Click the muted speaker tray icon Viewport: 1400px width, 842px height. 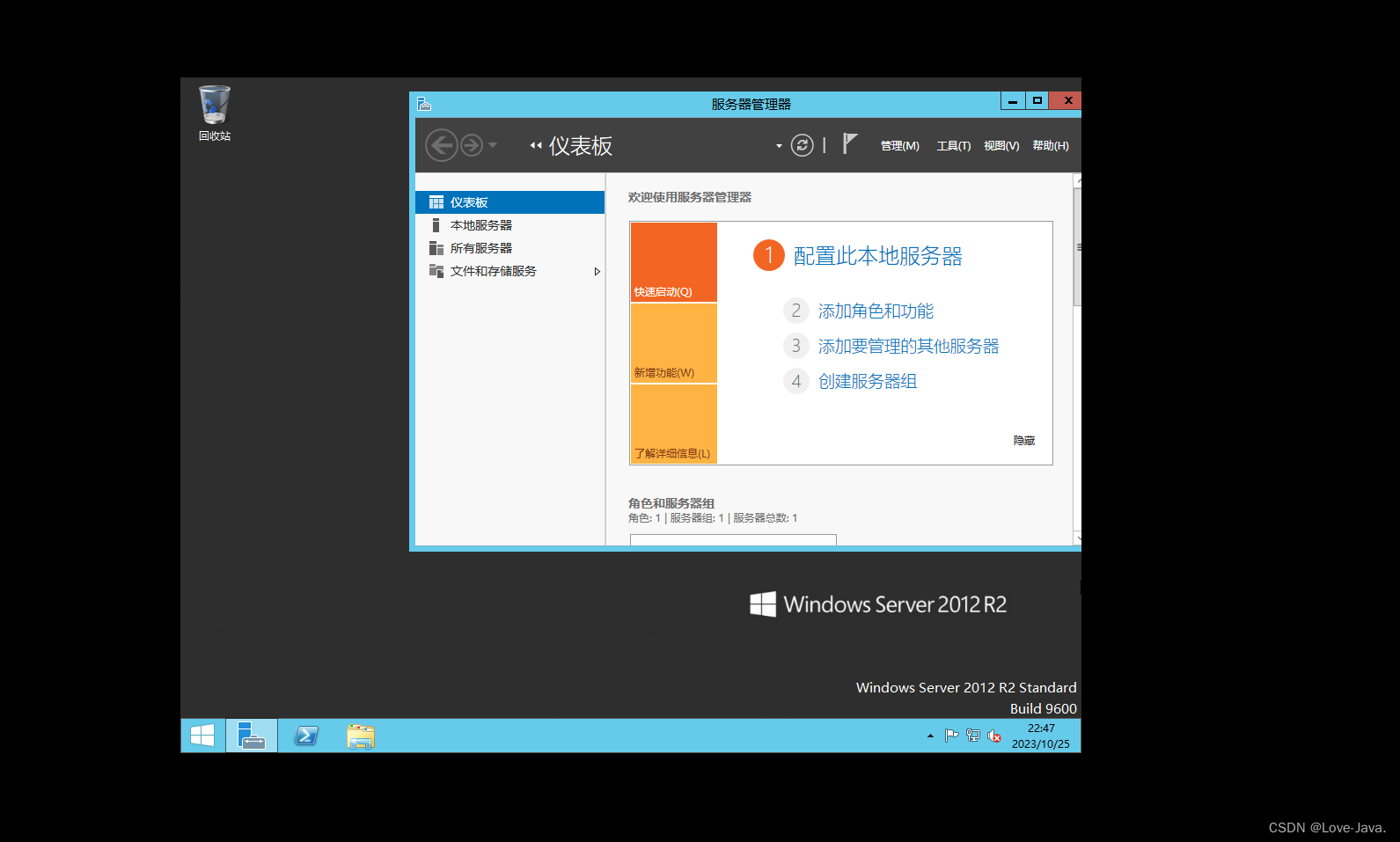point(994,736)
